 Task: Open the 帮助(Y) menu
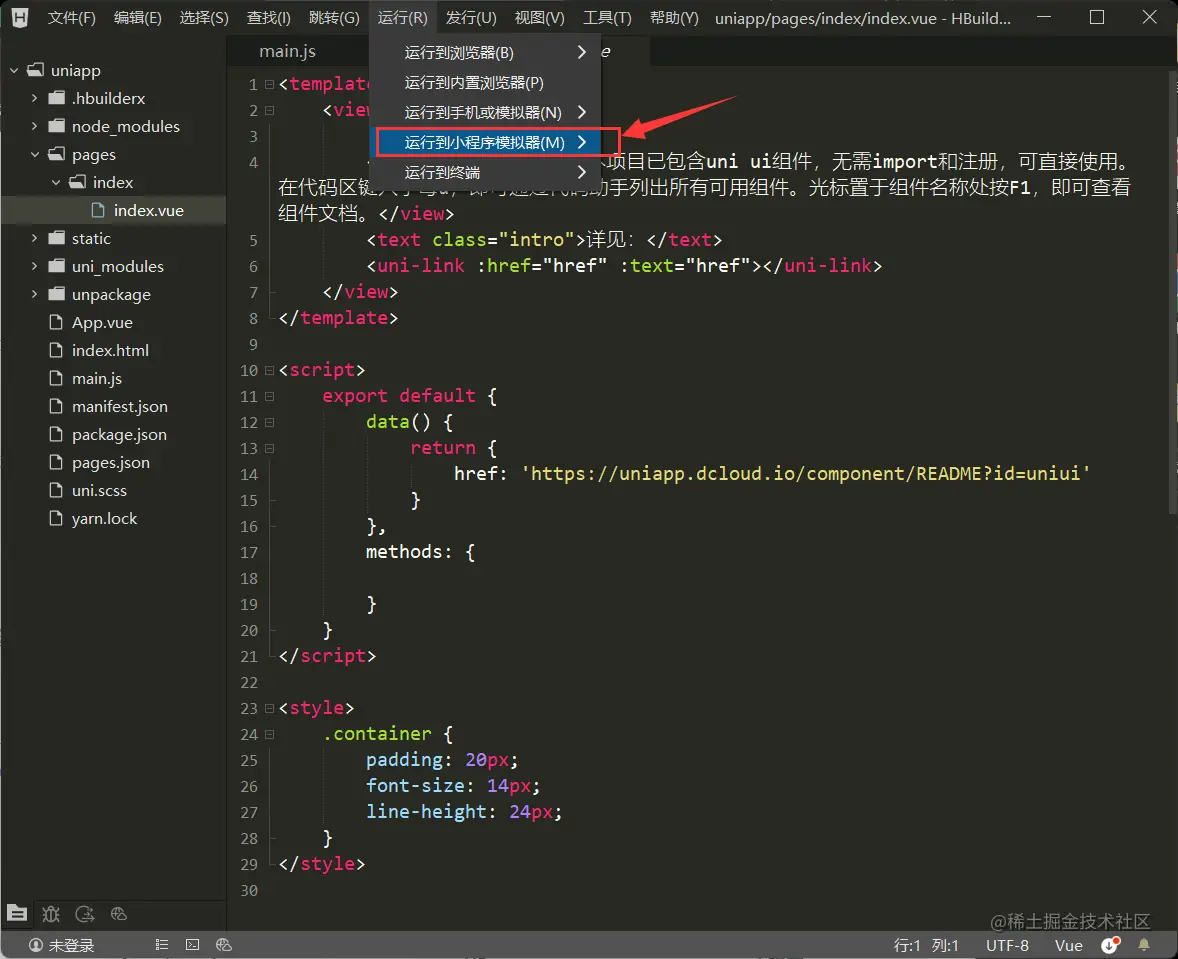(674, 17)
